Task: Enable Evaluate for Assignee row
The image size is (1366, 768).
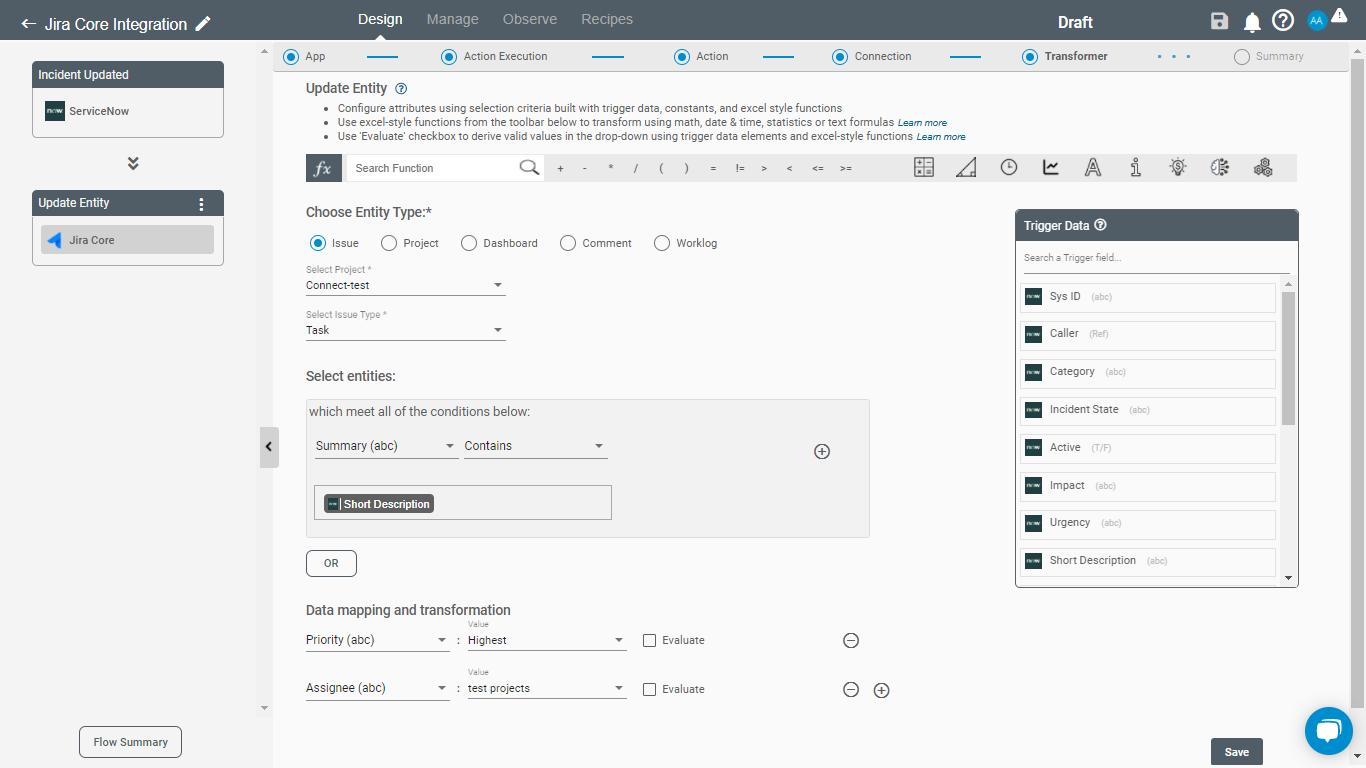Action: click(649, 690)
